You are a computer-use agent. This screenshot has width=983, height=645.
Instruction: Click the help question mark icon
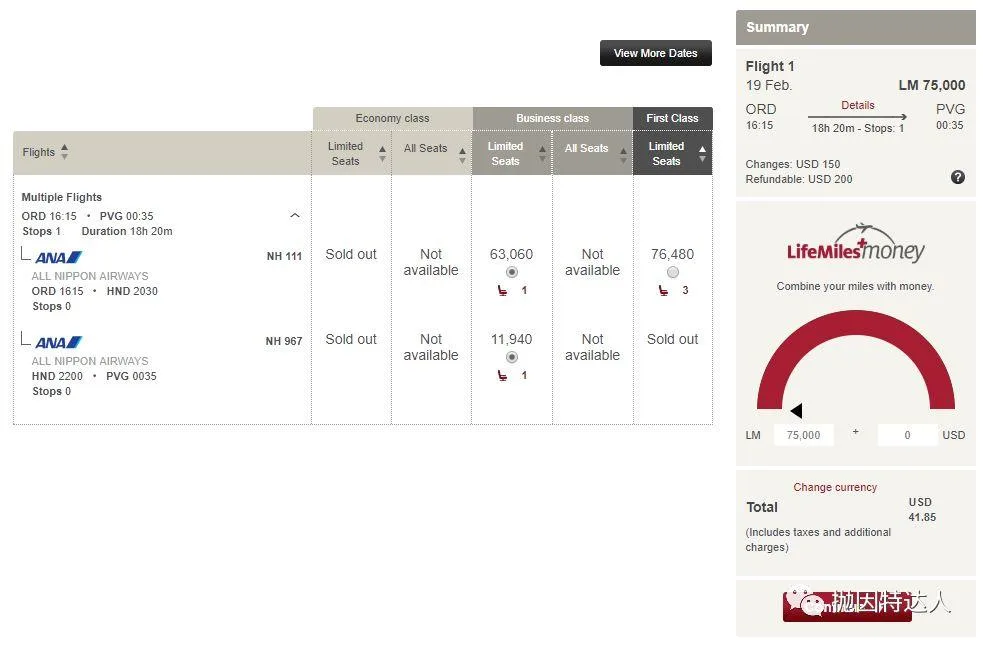[957, 177]
